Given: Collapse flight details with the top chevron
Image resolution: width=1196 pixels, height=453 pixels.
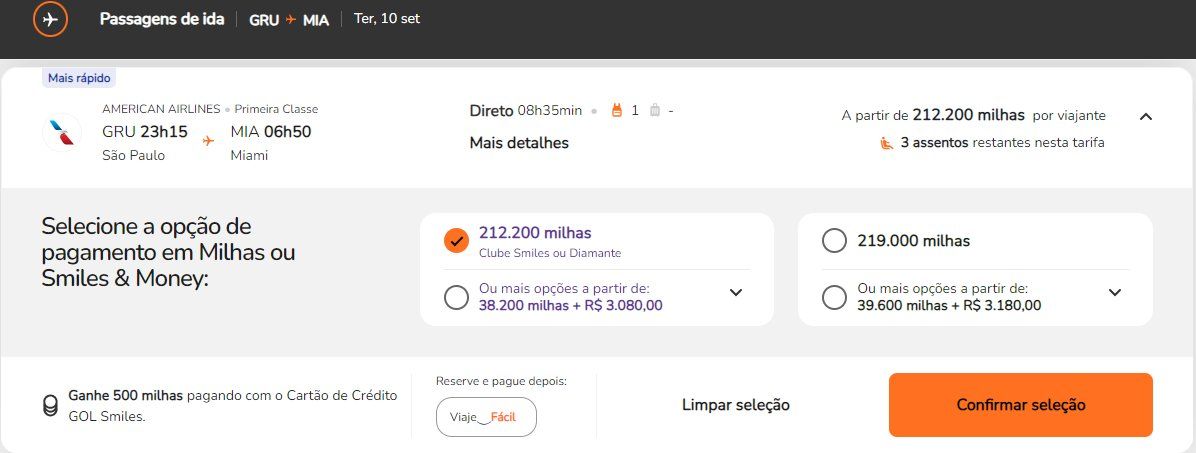Looking at the screenshot, I should (x=1146, y=117).
